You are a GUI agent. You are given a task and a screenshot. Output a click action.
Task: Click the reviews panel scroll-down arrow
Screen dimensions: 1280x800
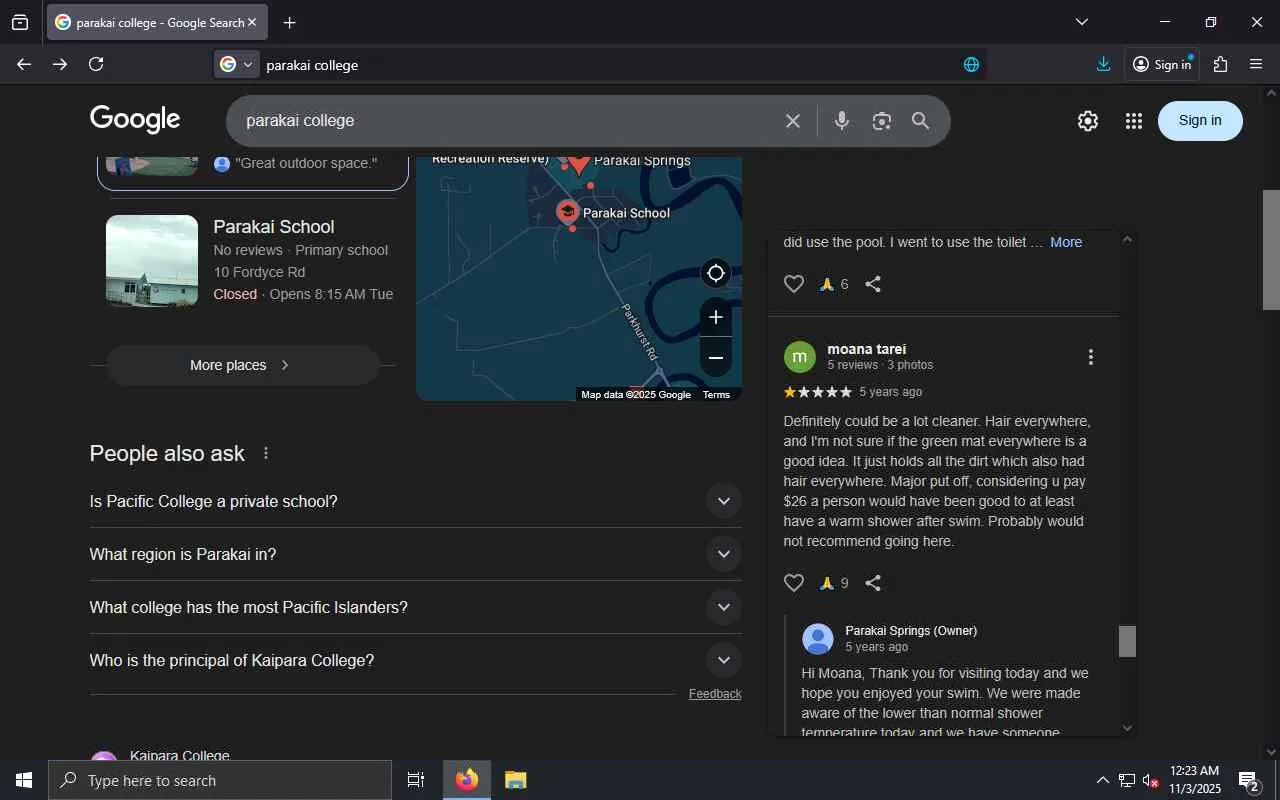pyautogui.click(x=1128, y=728)
